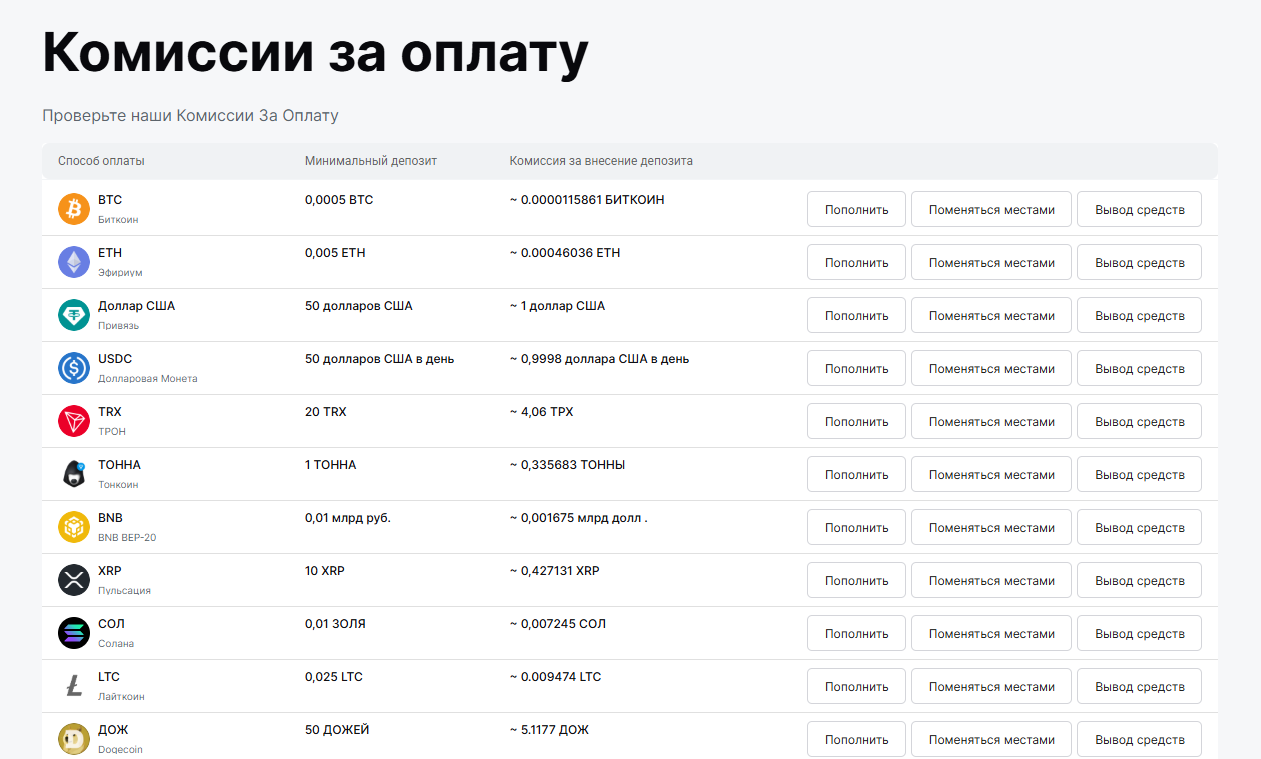Click the Bitcoin BTC coin icon

click(74, 209)
